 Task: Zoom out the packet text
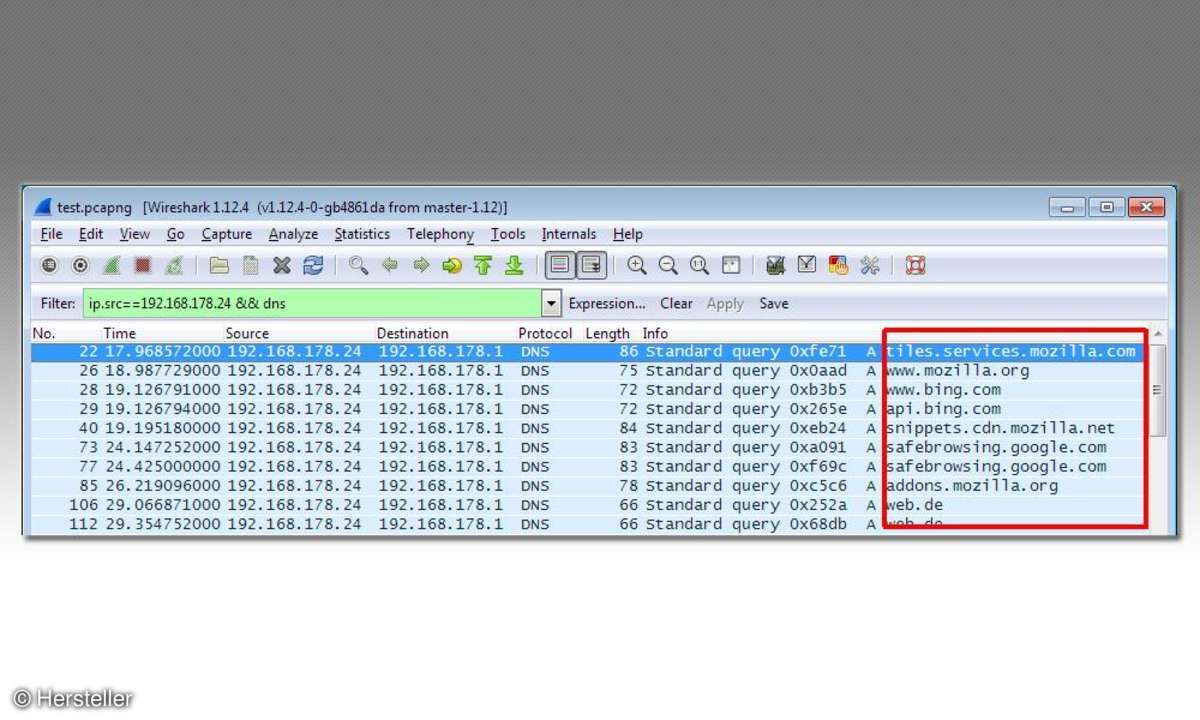tap(668, 265)
